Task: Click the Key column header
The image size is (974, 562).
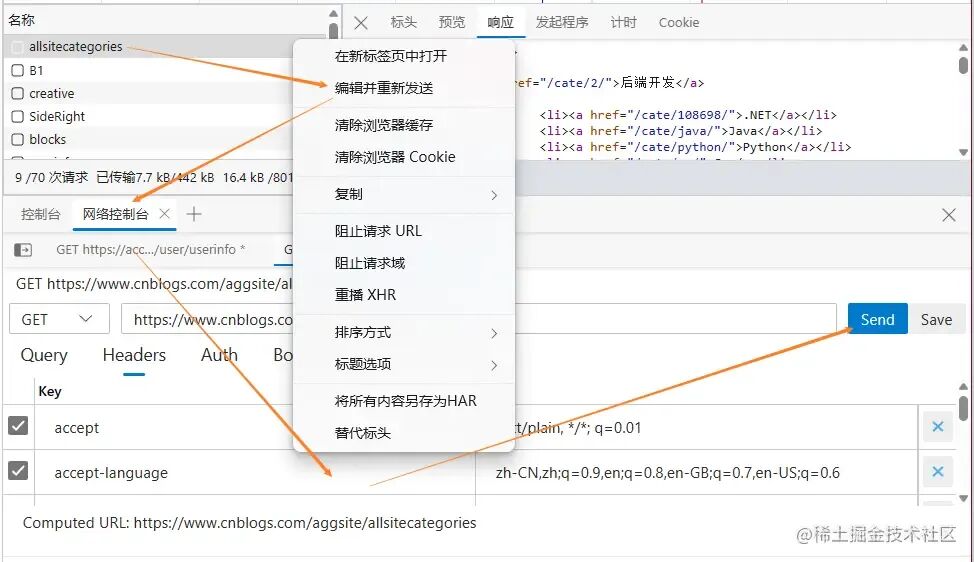Action: [50, 391]
